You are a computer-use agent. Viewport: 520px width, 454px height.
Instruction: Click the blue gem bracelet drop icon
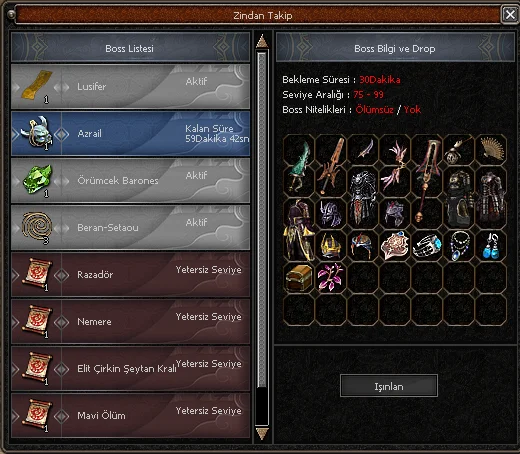point(427,246)
